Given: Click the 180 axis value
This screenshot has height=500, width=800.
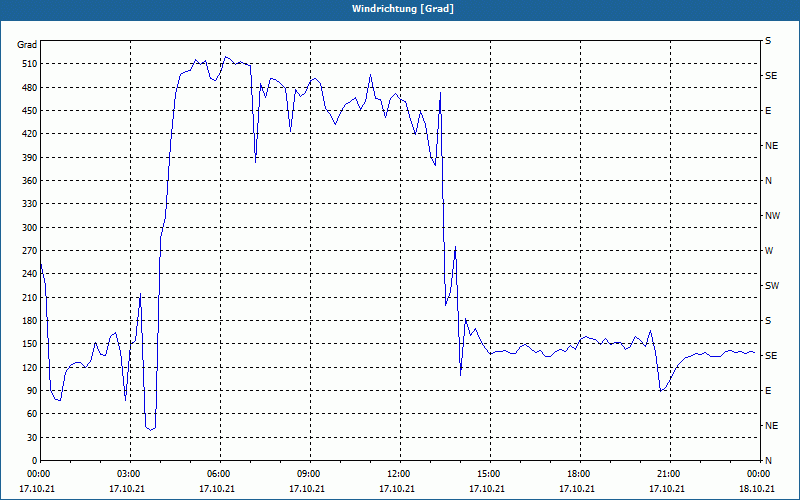Looking at the screenshot, I should click(30, 321).
